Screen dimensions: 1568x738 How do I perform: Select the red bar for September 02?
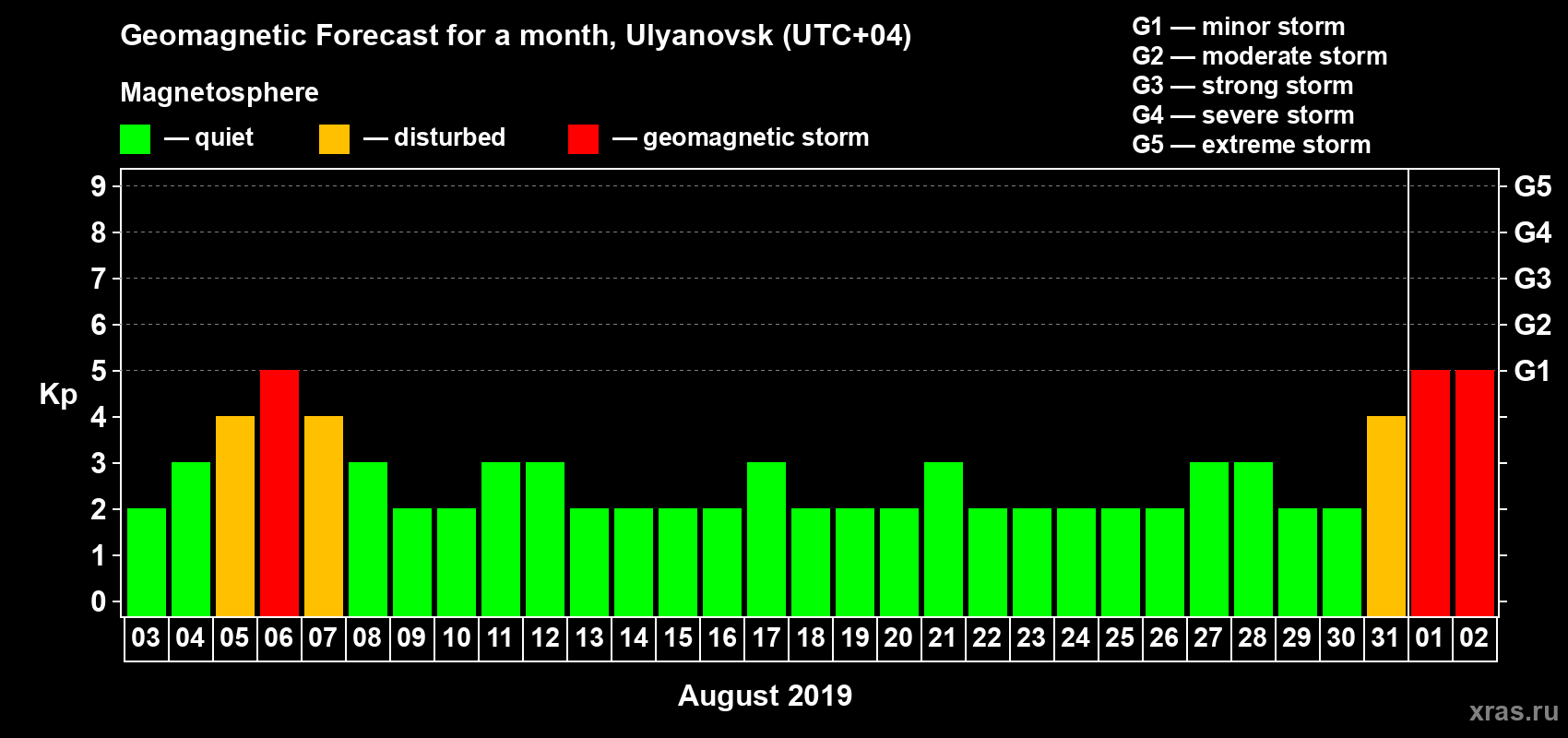[1475, 493]
